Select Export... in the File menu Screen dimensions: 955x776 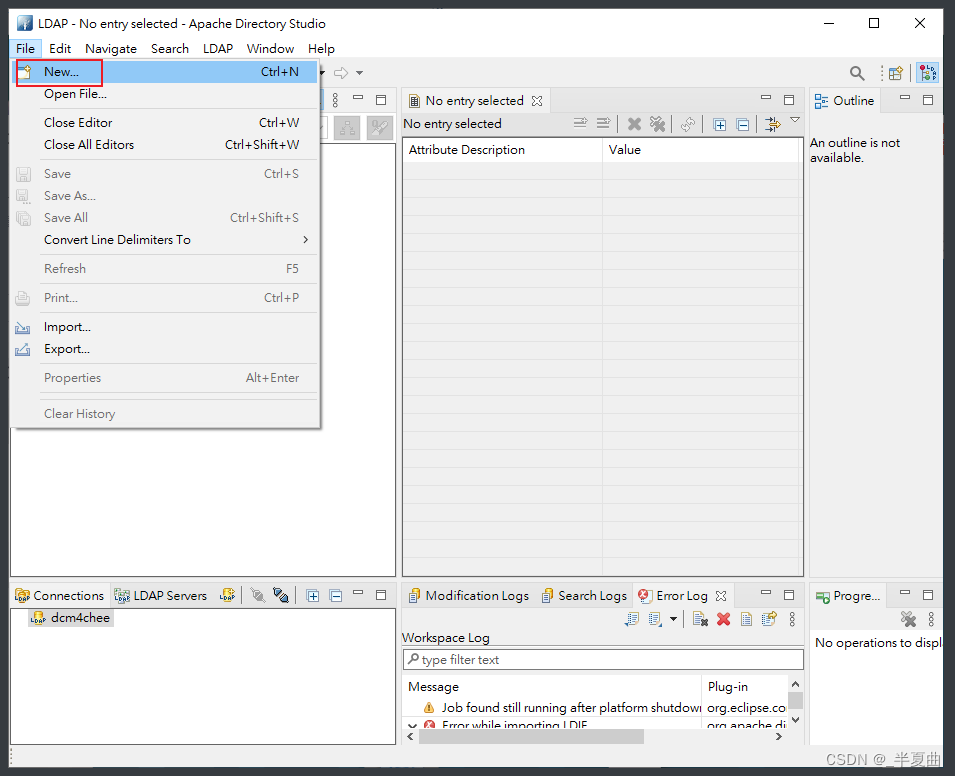(x=165, y=349)
